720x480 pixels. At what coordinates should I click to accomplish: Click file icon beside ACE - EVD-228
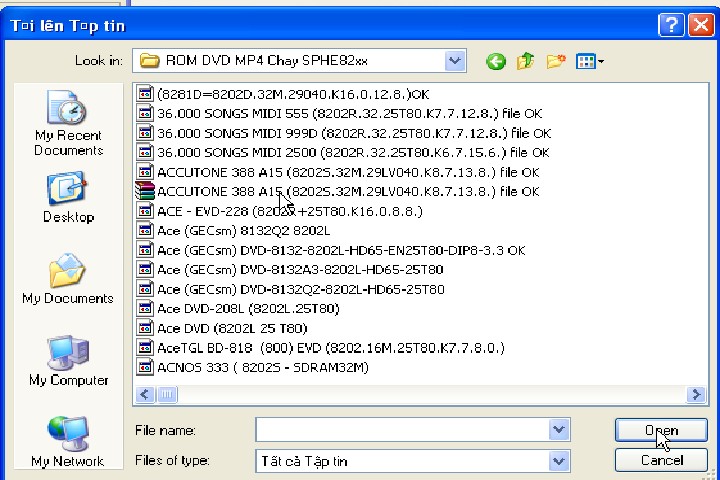click(145, 211)
